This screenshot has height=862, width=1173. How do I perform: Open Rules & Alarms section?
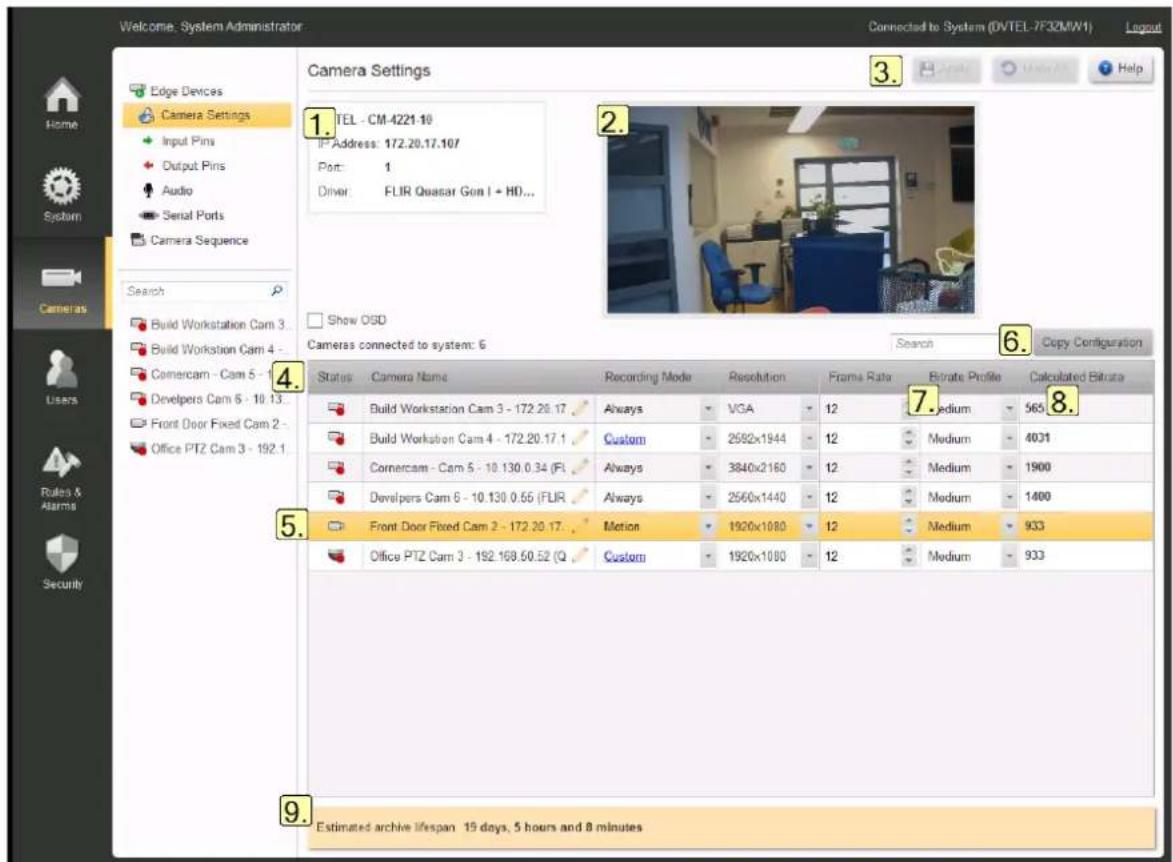tap(61, 479)
